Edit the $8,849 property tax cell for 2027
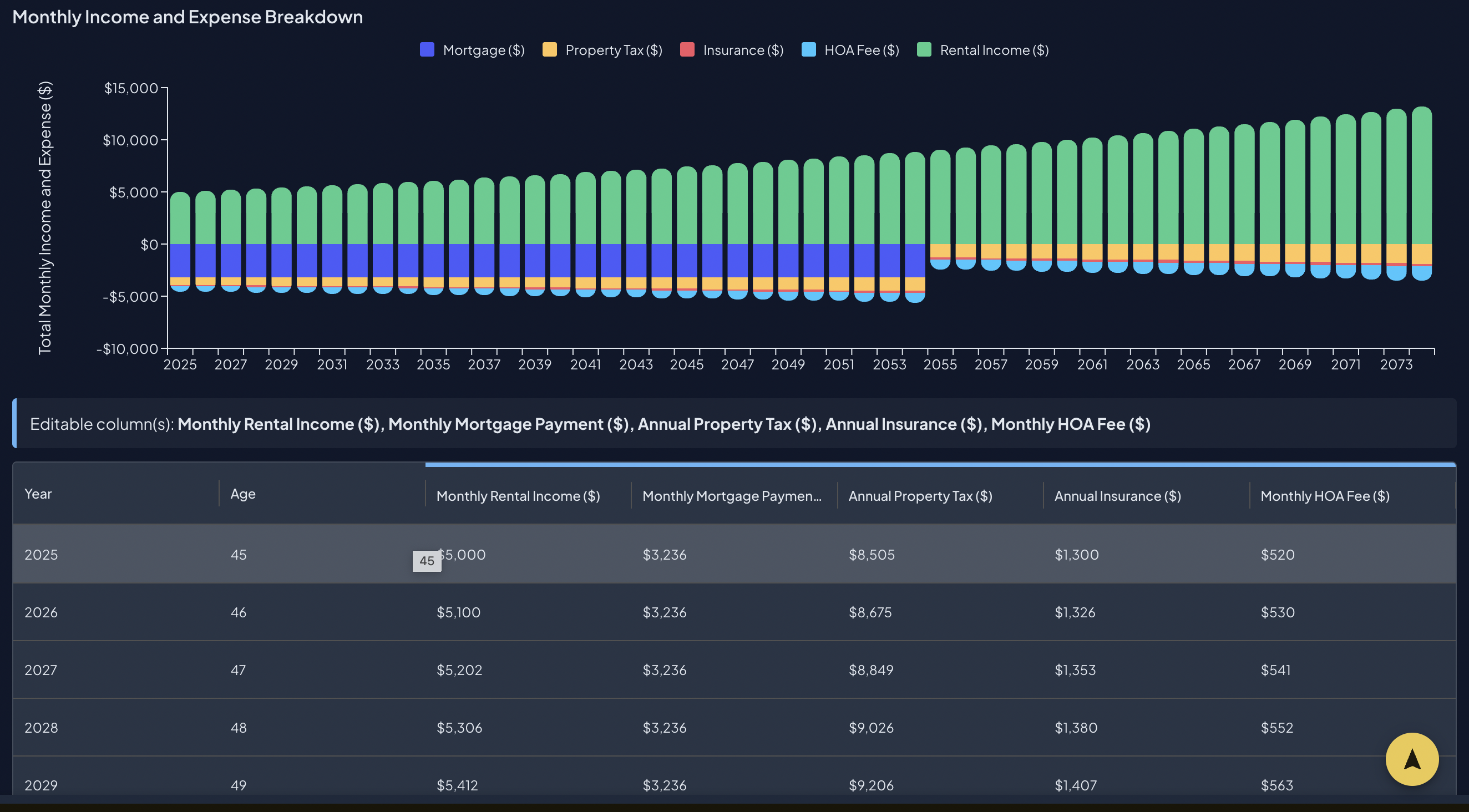Viewport: 1469px width, 812px height. 870,670
